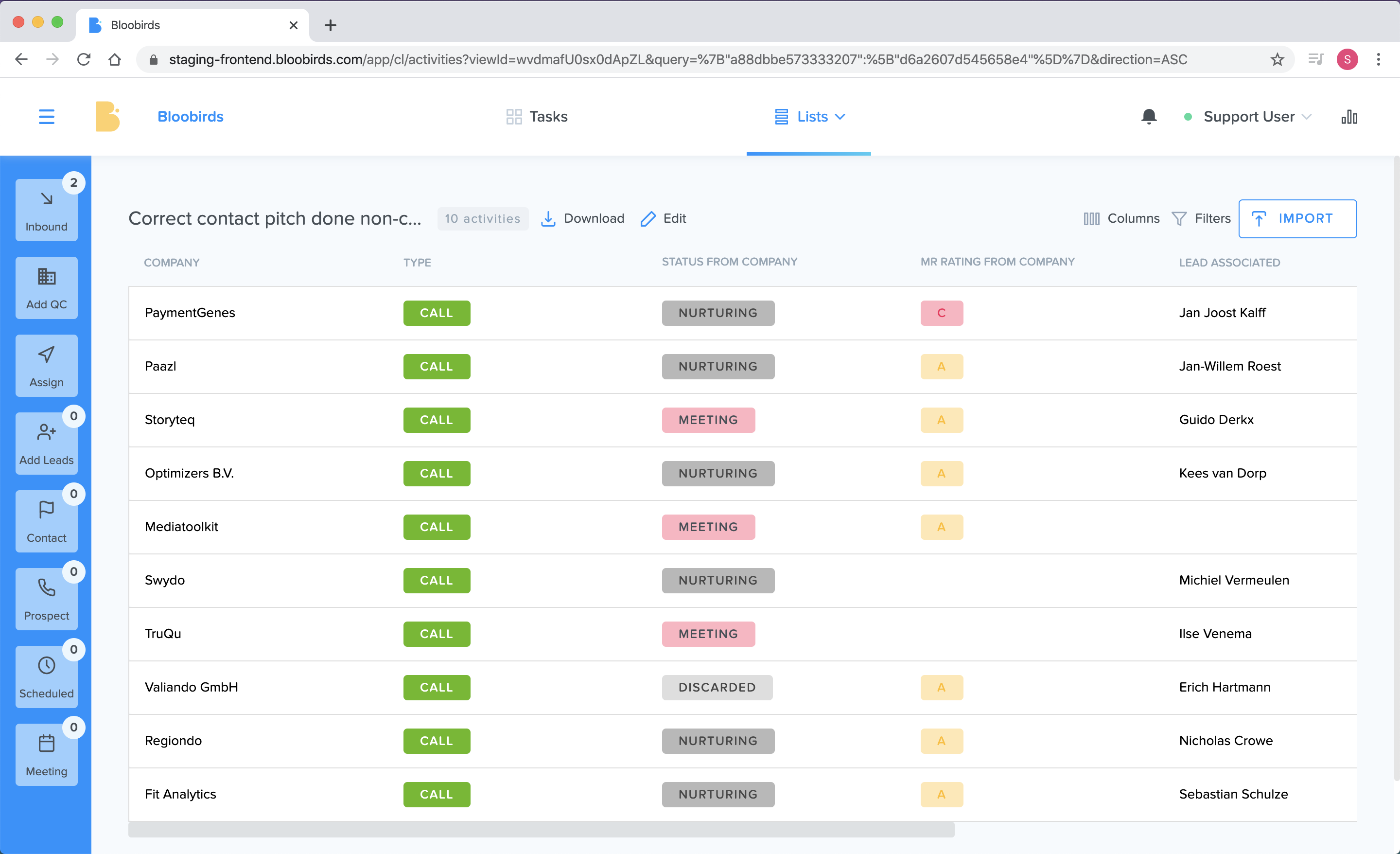Open the Prospect sidebar section
1400x854 pixels.
click(47, 599)
